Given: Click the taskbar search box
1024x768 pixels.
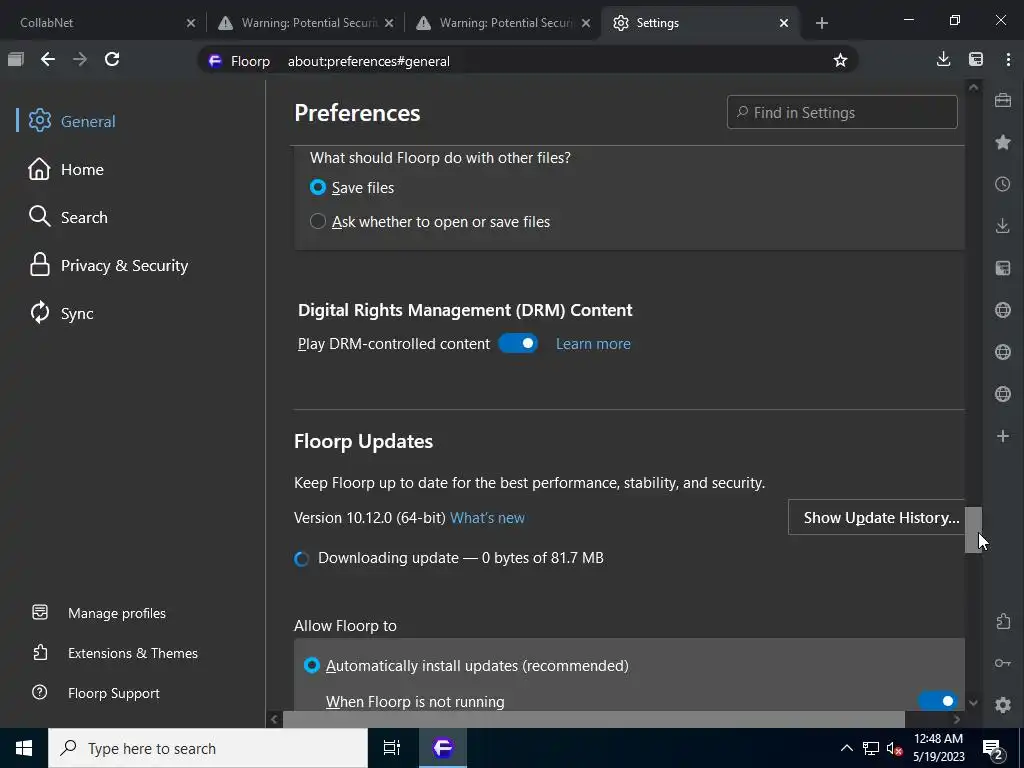Looking at the screenshot, I should pos(208,748).
